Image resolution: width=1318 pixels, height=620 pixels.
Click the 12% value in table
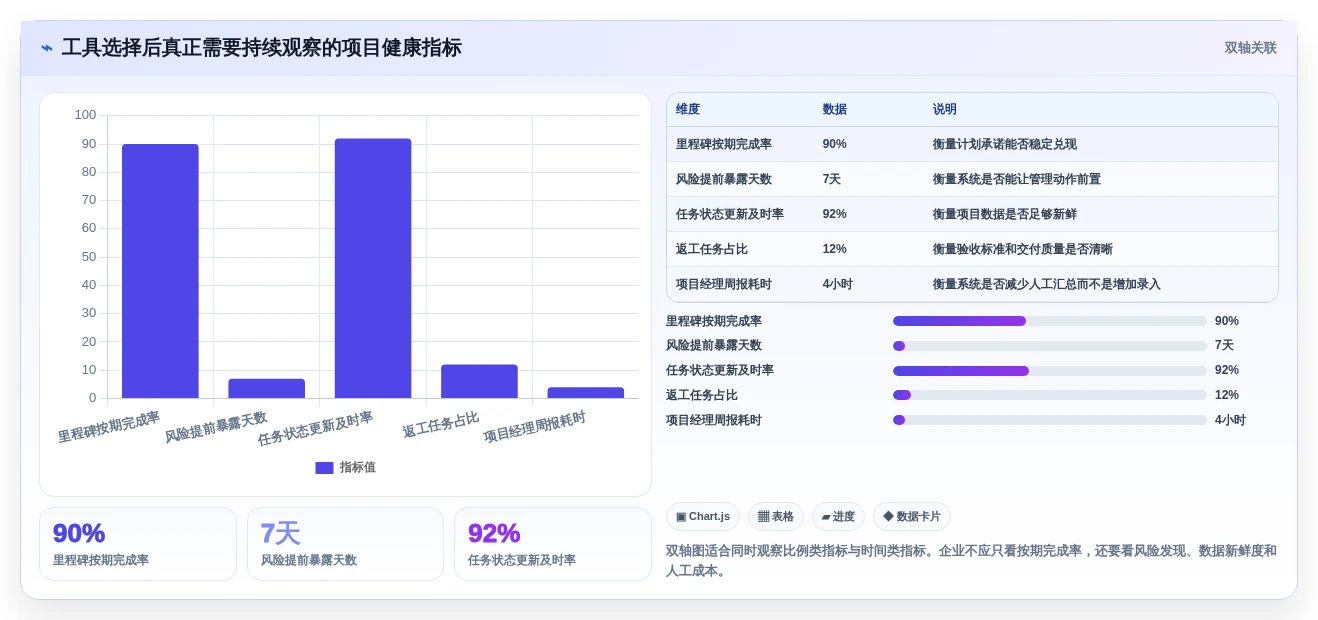[x=835, y=249]
